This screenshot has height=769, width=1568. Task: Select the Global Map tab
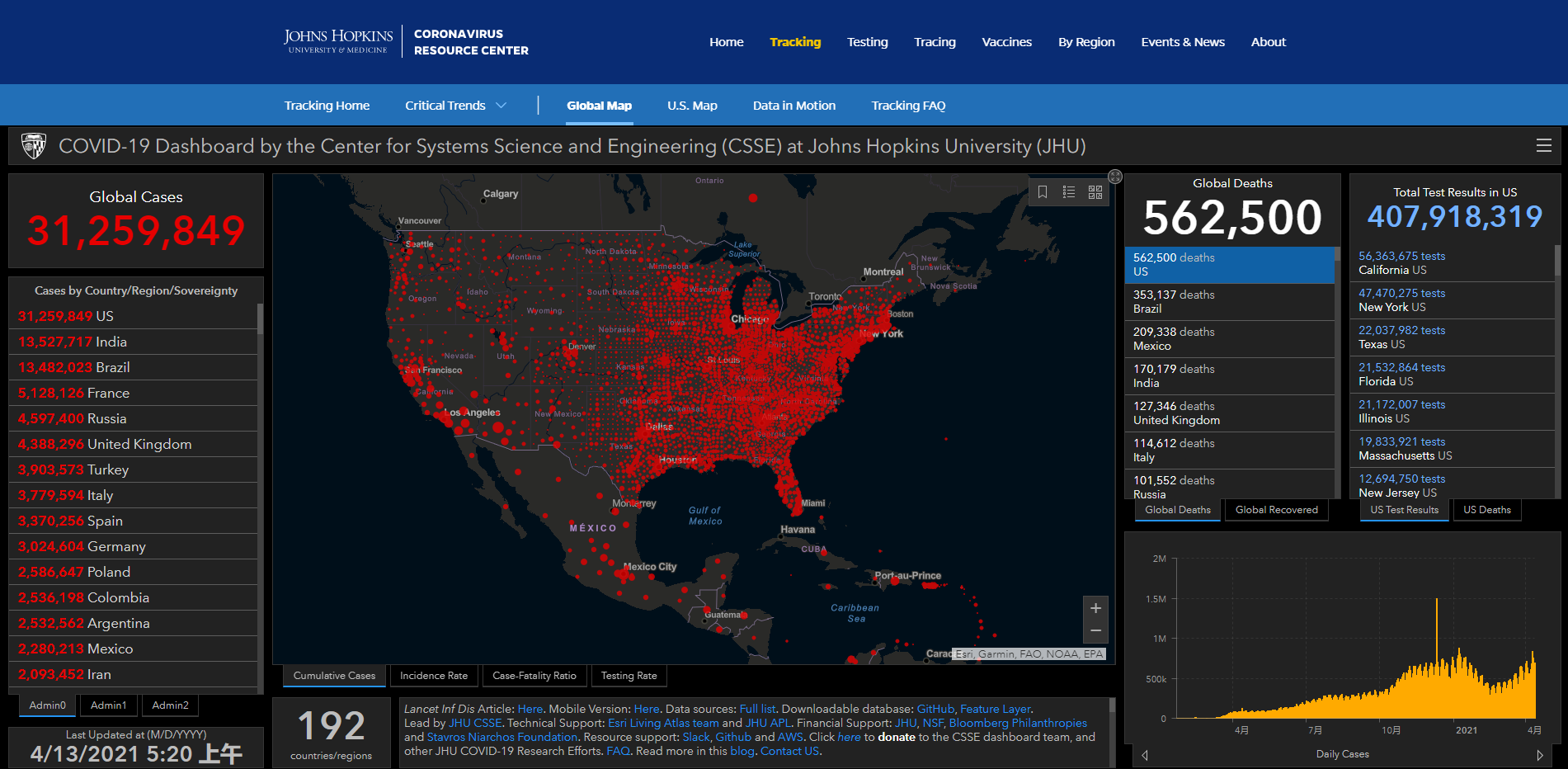(x=599, y=106)
